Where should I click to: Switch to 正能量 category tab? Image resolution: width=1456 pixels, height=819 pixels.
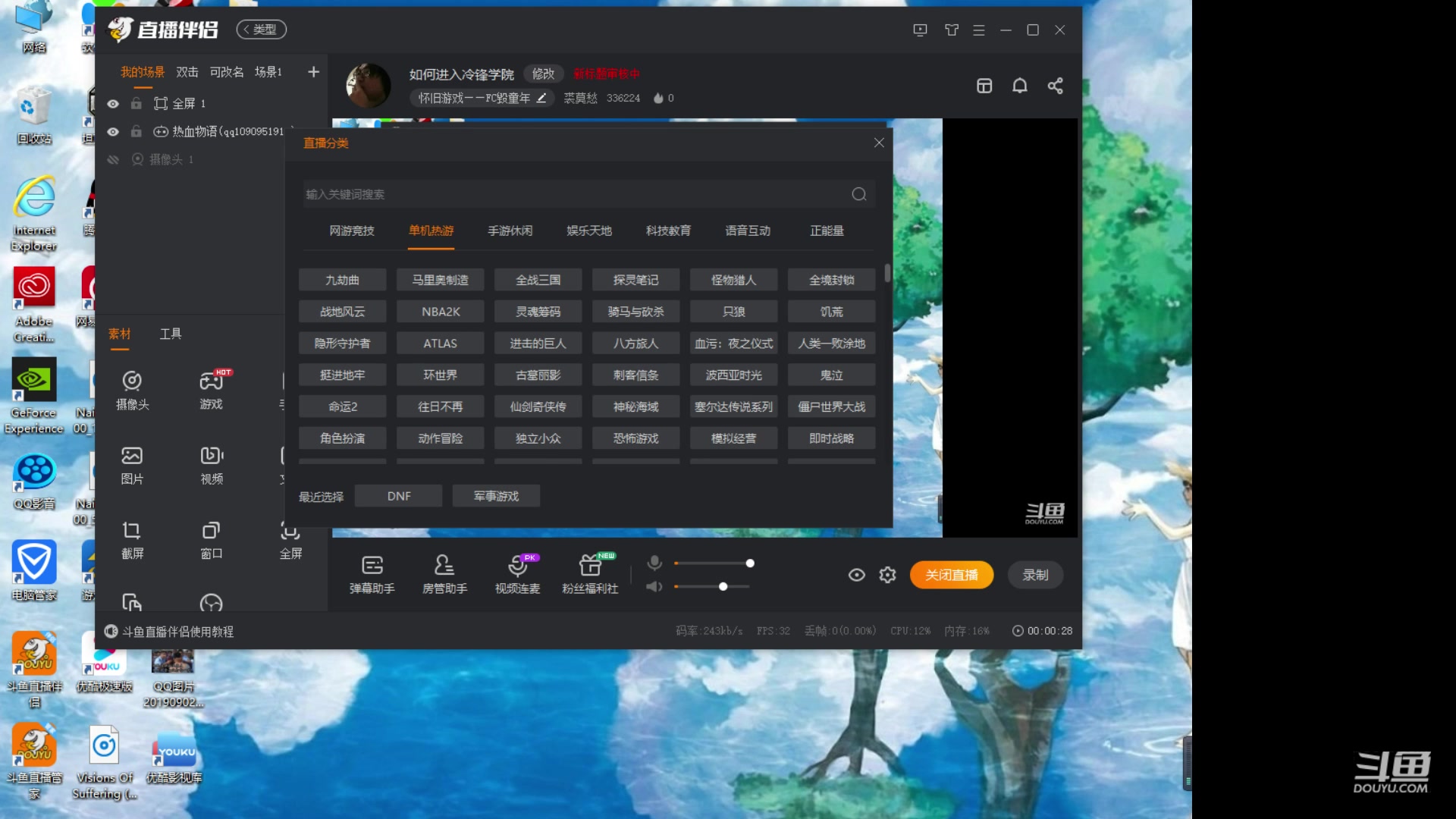827,231
